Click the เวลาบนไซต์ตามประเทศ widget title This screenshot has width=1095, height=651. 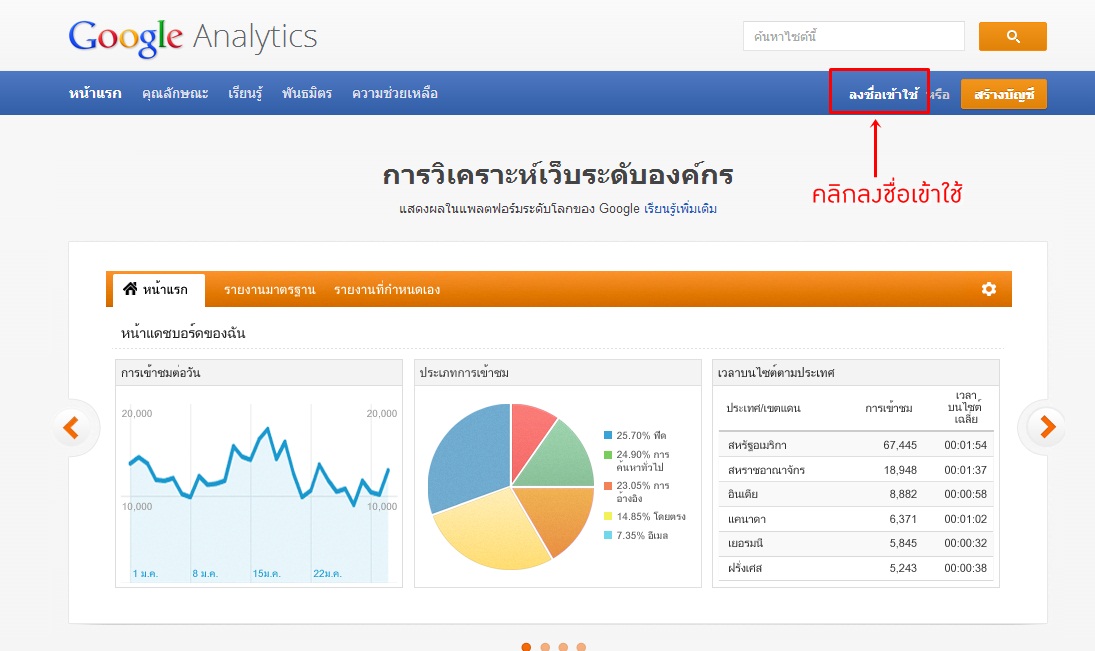(x=776, y=373)
